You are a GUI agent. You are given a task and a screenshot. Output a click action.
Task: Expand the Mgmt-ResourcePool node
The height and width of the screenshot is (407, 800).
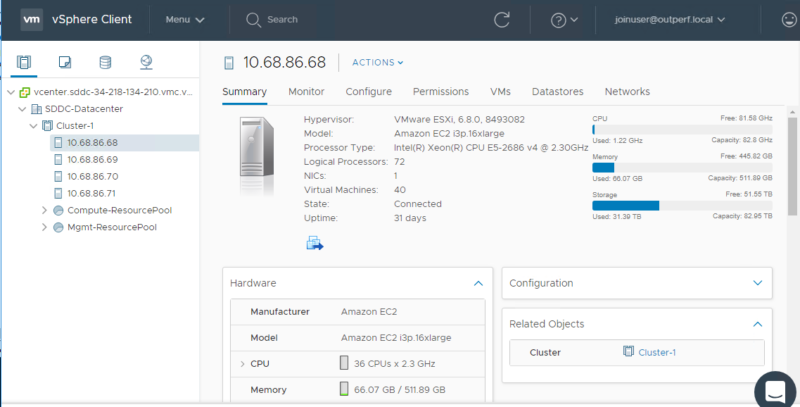coord(44,227)
